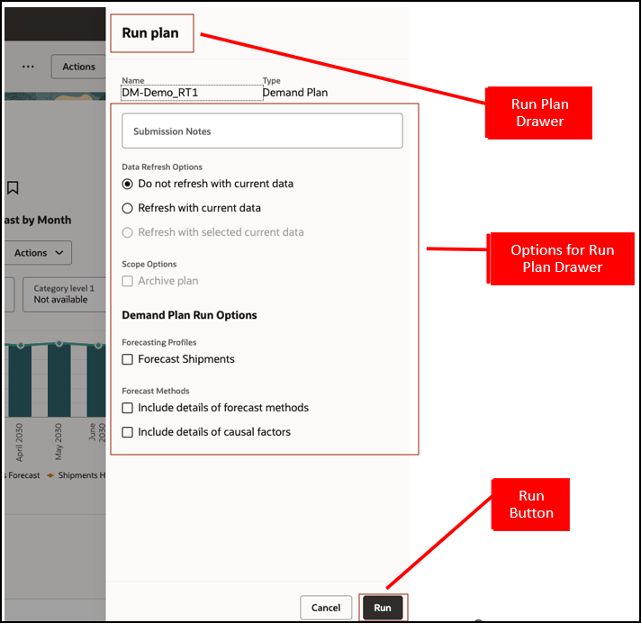Select Do not refresh with current data
Screen dimensions: 642x624
[127, 184]
